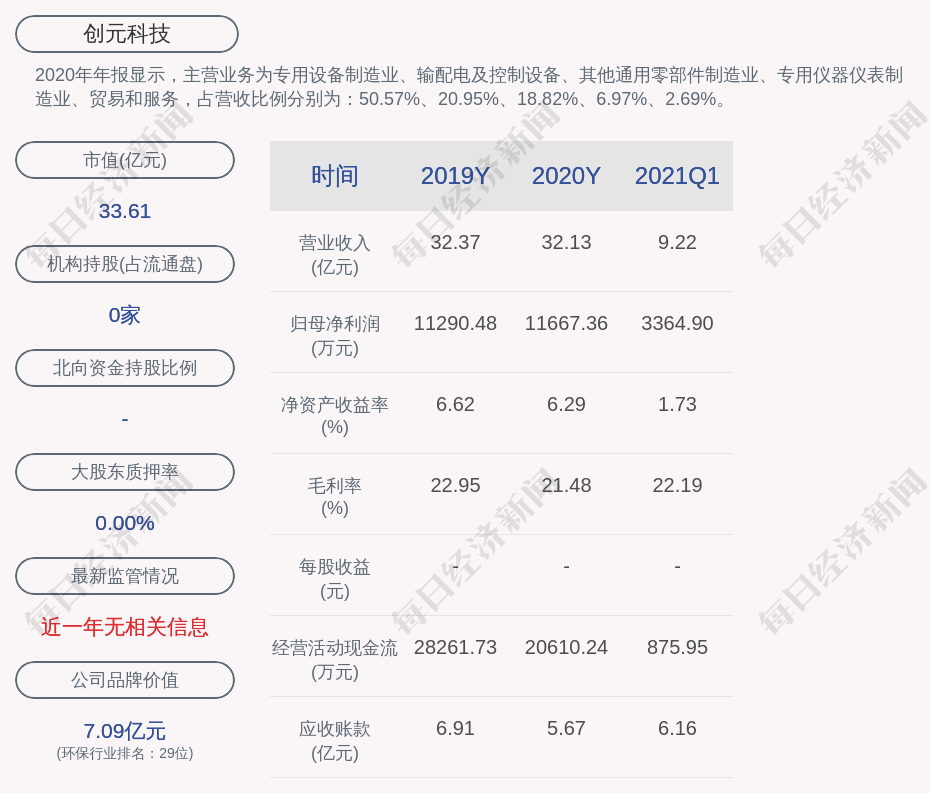Click the 时间 column header
The image size is (930, 793).
(x=335, y=176)
